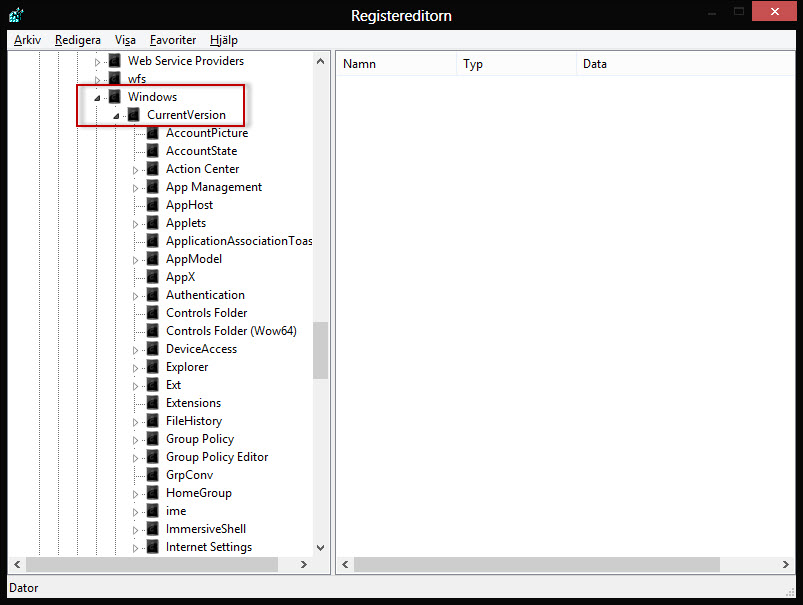Click the tree pane scroll up arrow
This screenshot has width=803, height=605.
click(x=321, y=61)
